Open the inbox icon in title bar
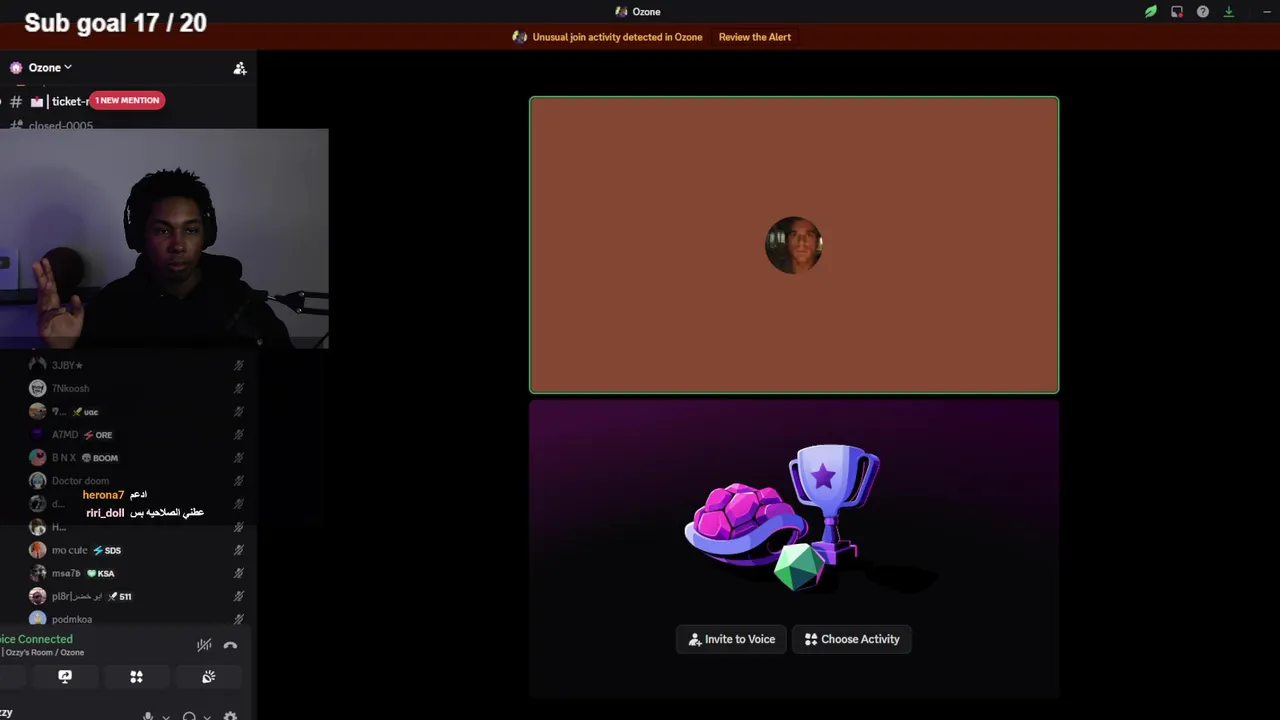The height and width of the screenshot is (720, 1280). [x=1177, y=12]
